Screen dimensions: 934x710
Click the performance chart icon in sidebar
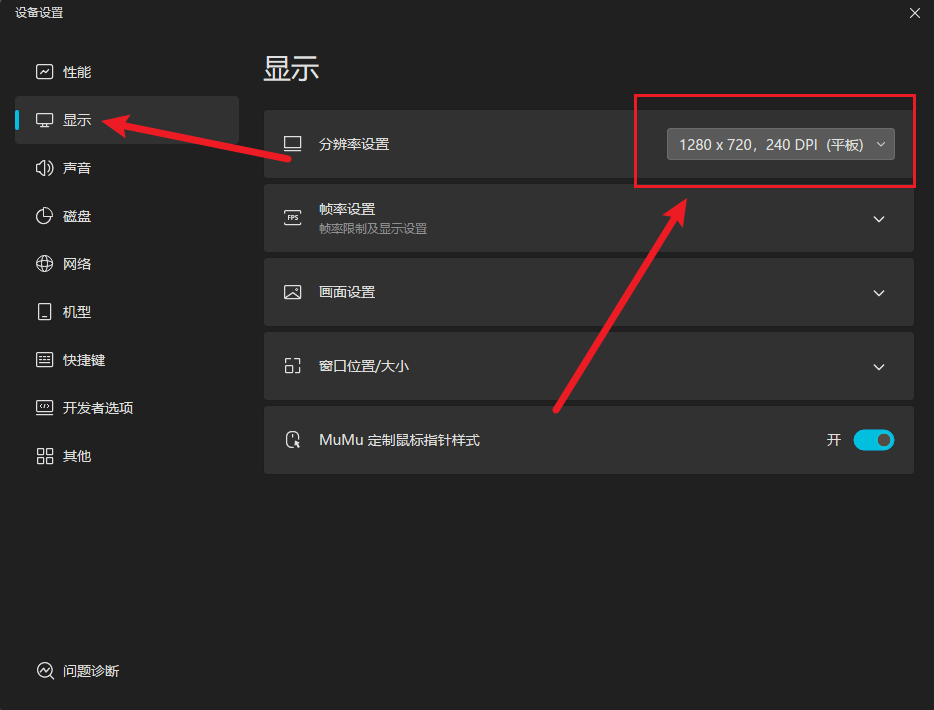click(45, 72)
